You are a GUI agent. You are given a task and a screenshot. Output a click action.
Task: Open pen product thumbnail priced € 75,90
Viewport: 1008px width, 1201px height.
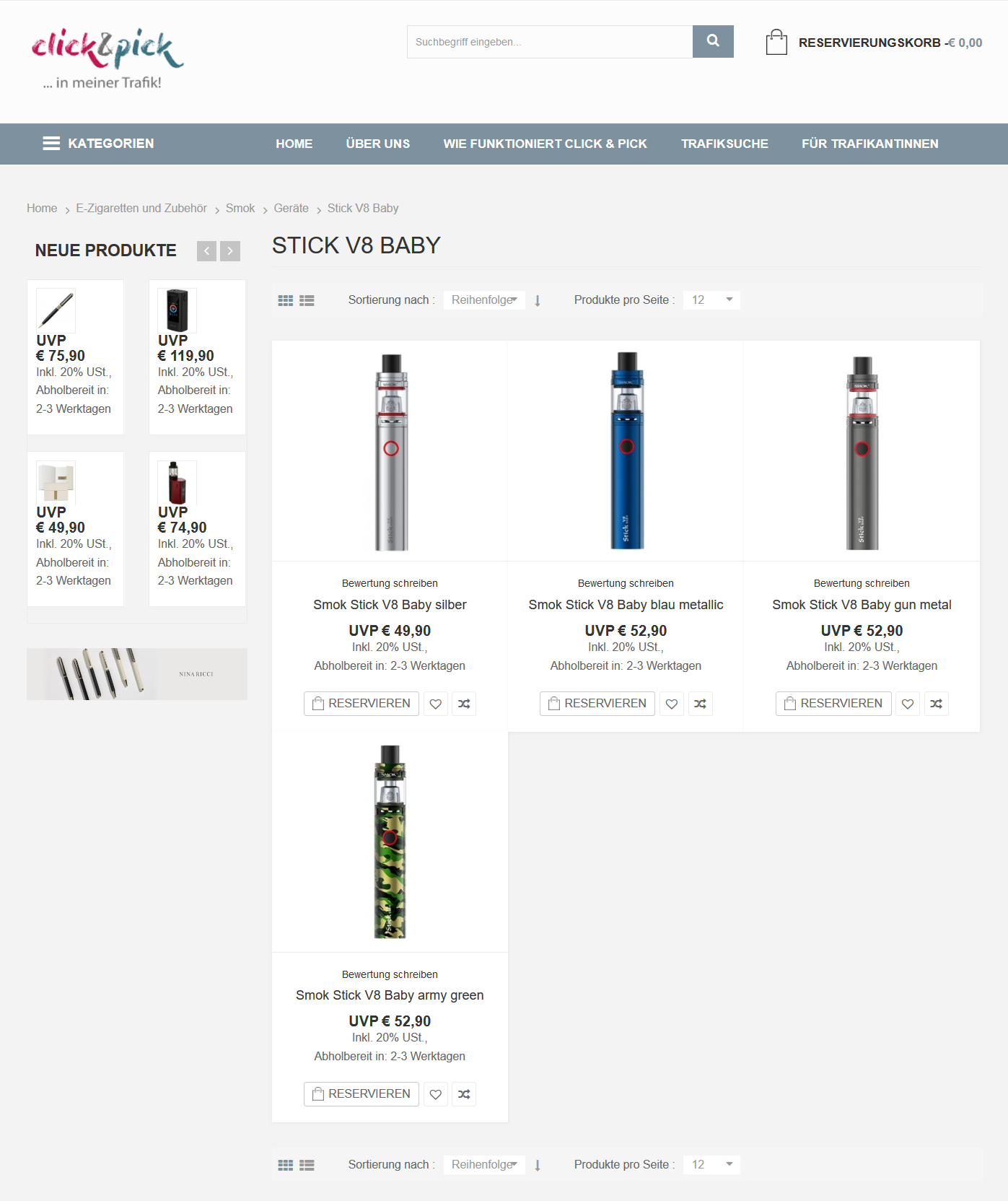56,310
